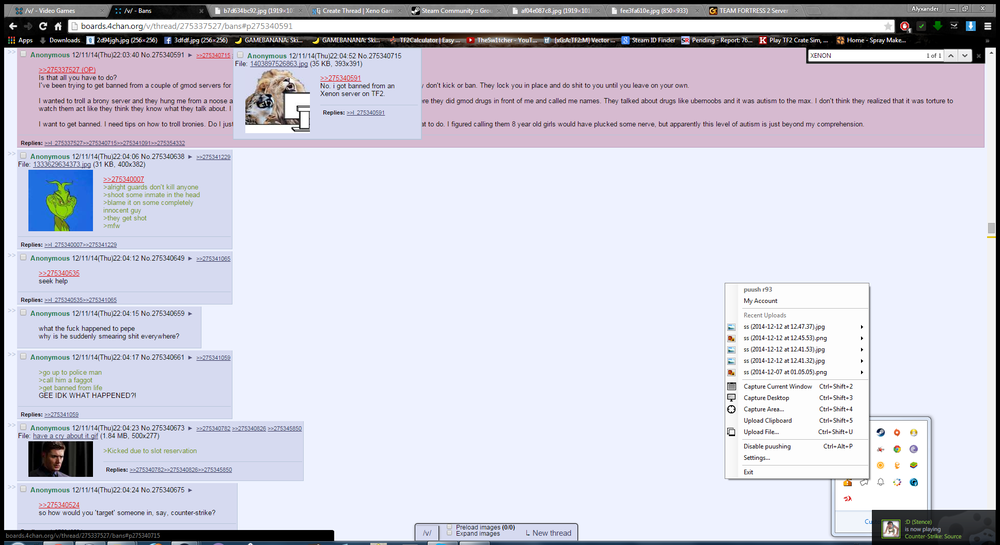Bookmark this page with the star icon

(x=888, y=26)
